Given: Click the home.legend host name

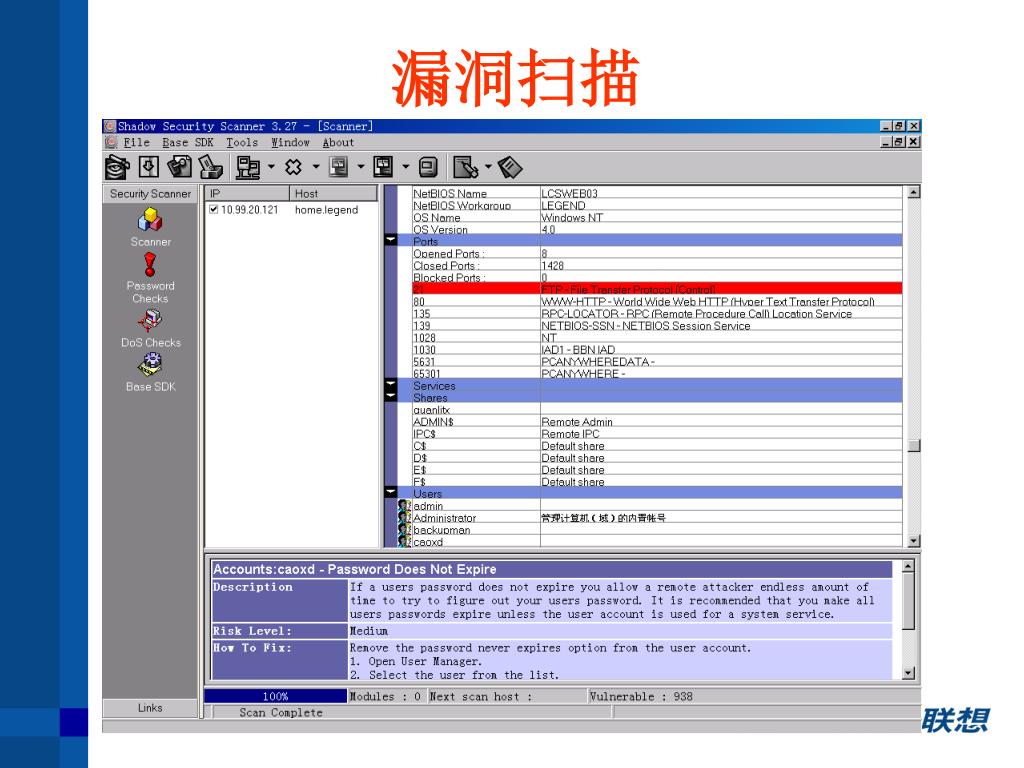Looking at the screenshot, I should click(x=326, y=210).
